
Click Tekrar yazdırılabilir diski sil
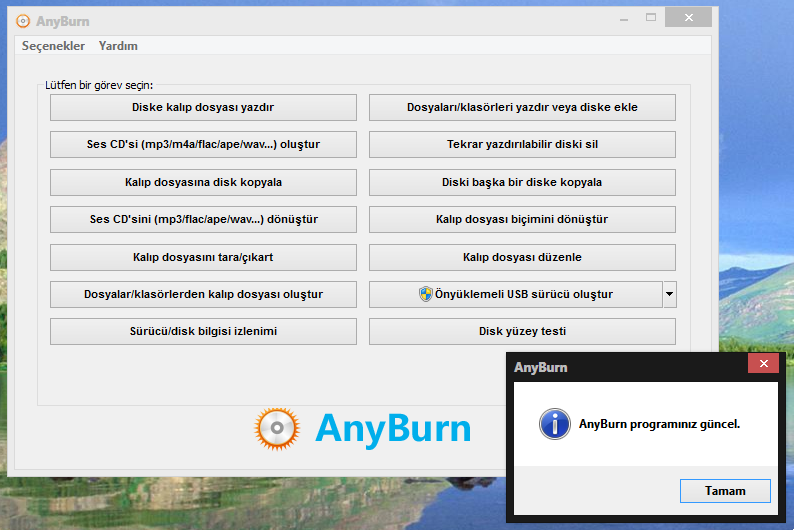tap(522, 144)
